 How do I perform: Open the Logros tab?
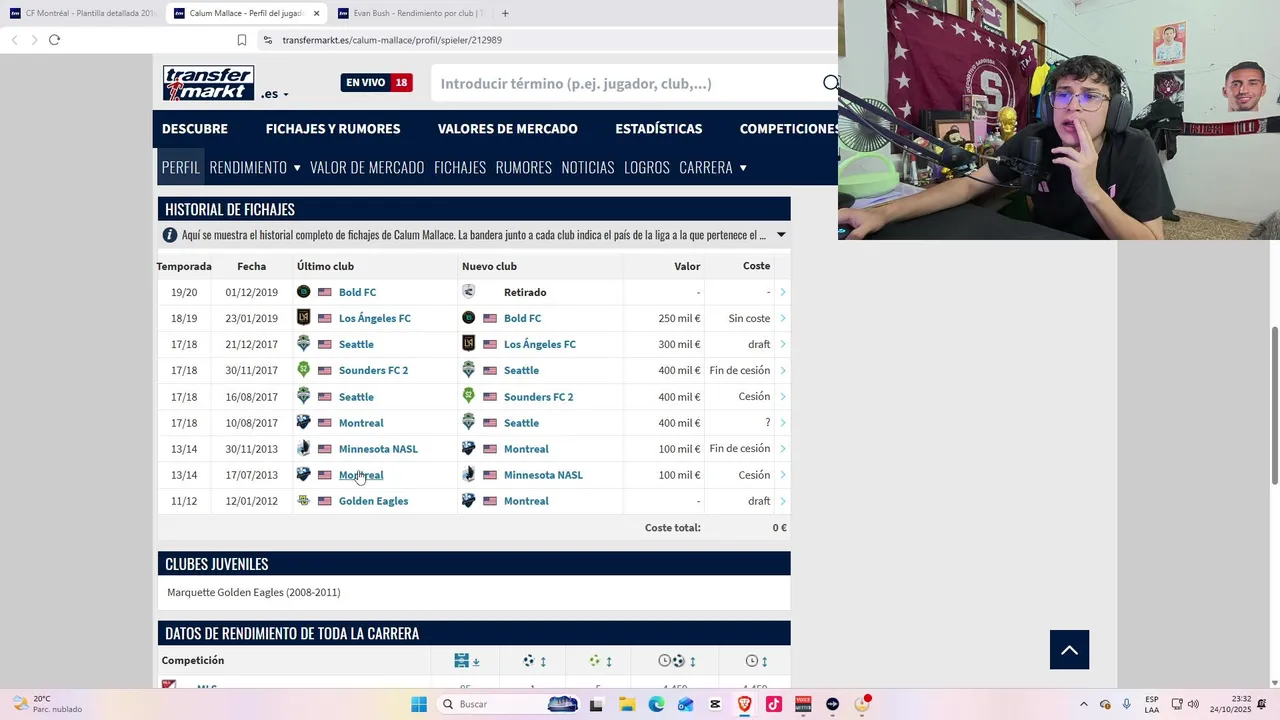point(647,167)
